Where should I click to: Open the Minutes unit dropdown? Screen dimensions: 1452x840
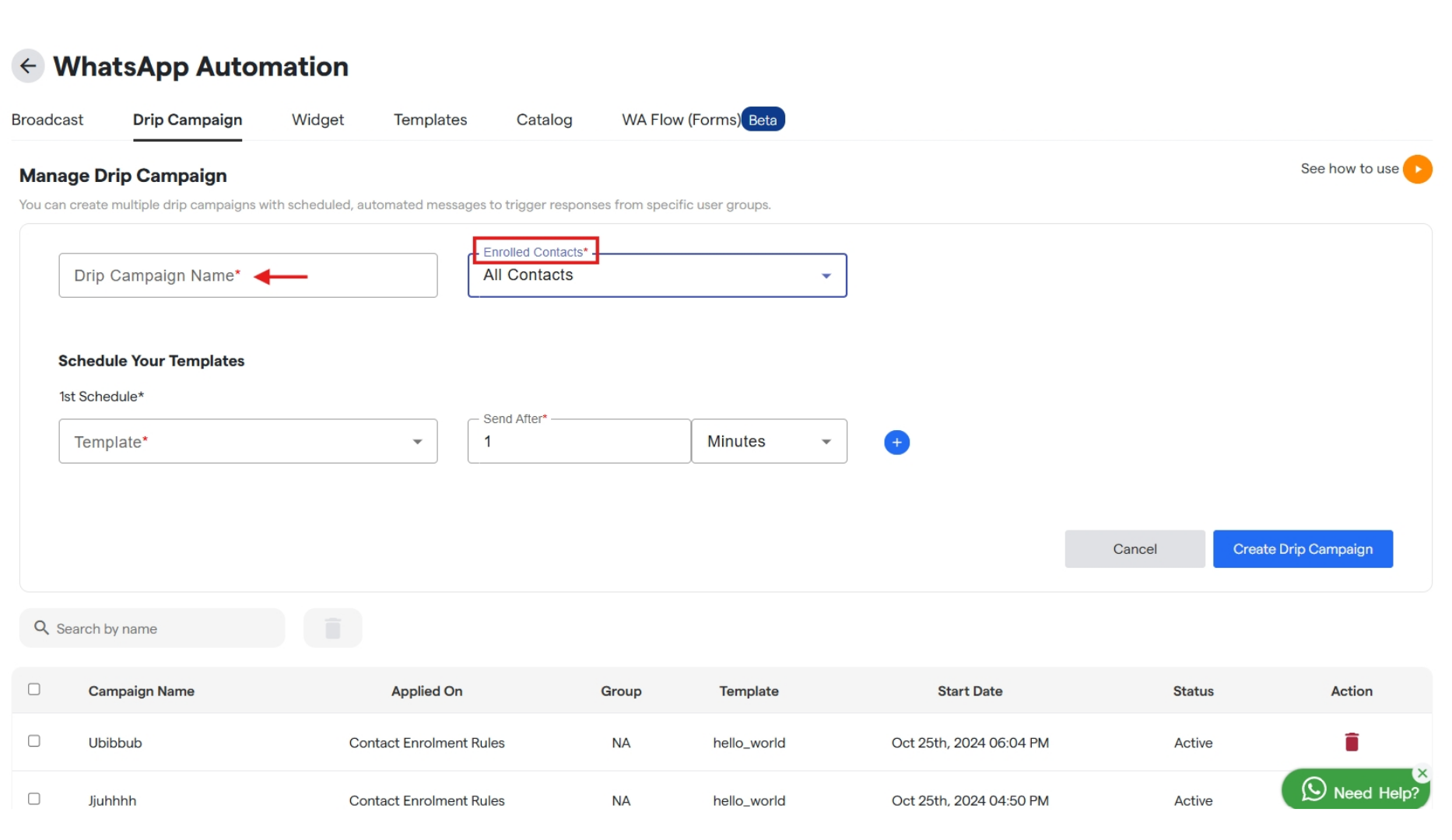(x=769, y=442)
